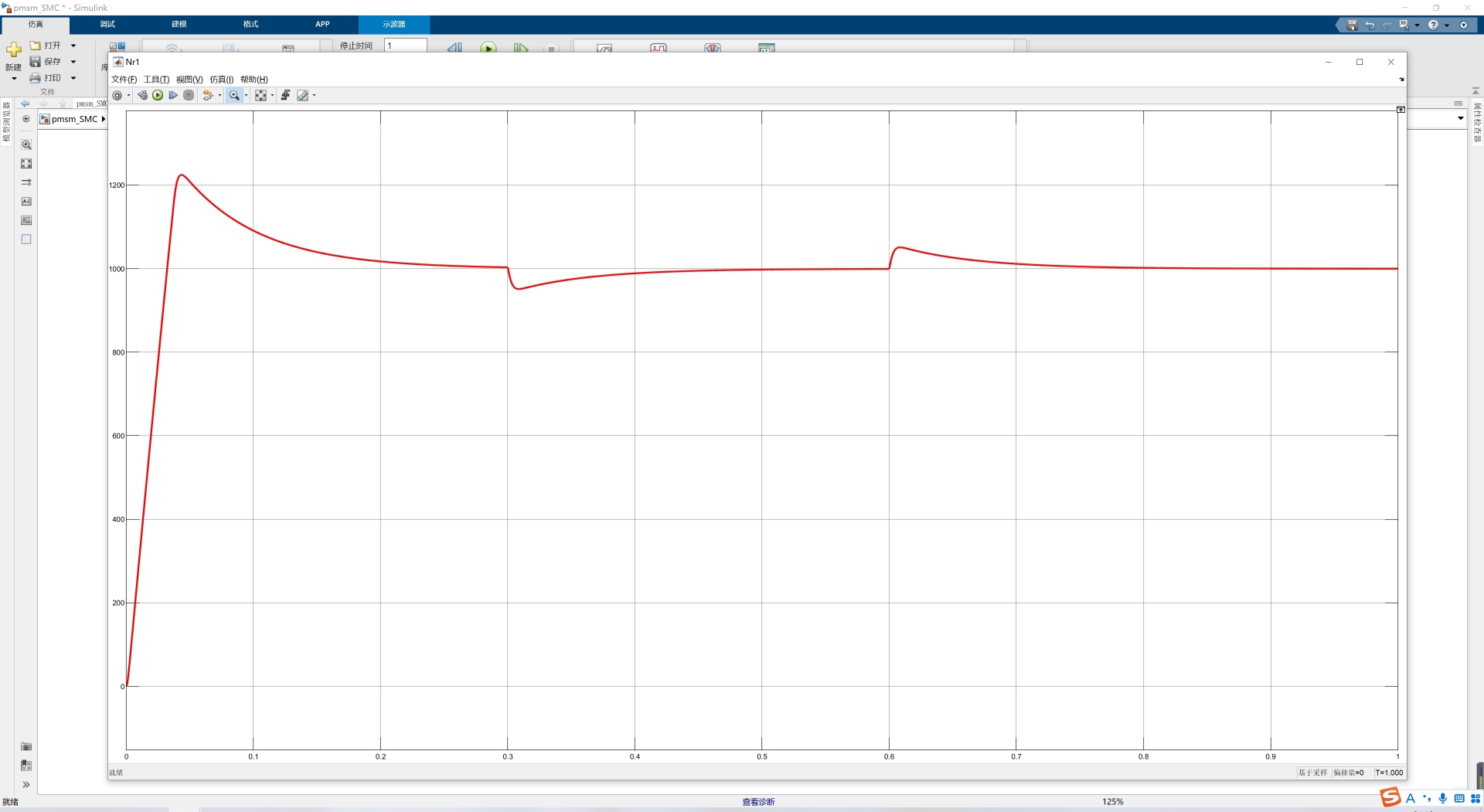Image resolution: width=1484 pixels, height=812 pixels.
Task: Expand the measurements ruler dropdown arrow
Action: 314,96
